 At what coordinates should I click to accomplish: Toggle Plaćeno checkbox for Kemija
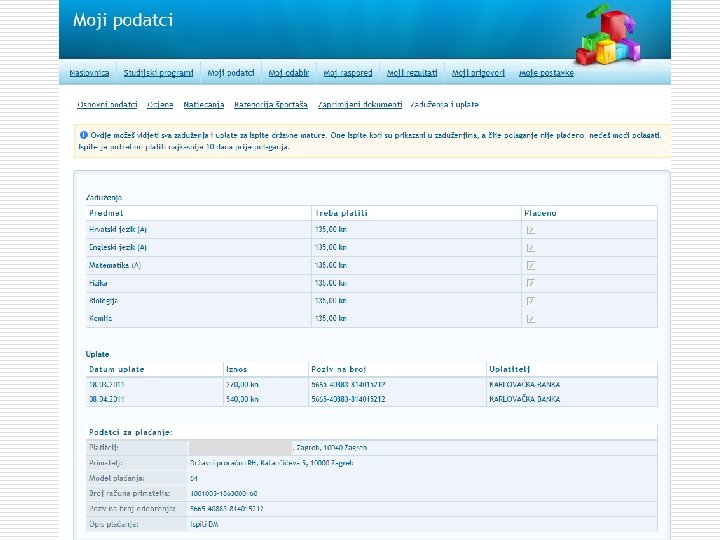pyautogui.click(x=530, y=319)
